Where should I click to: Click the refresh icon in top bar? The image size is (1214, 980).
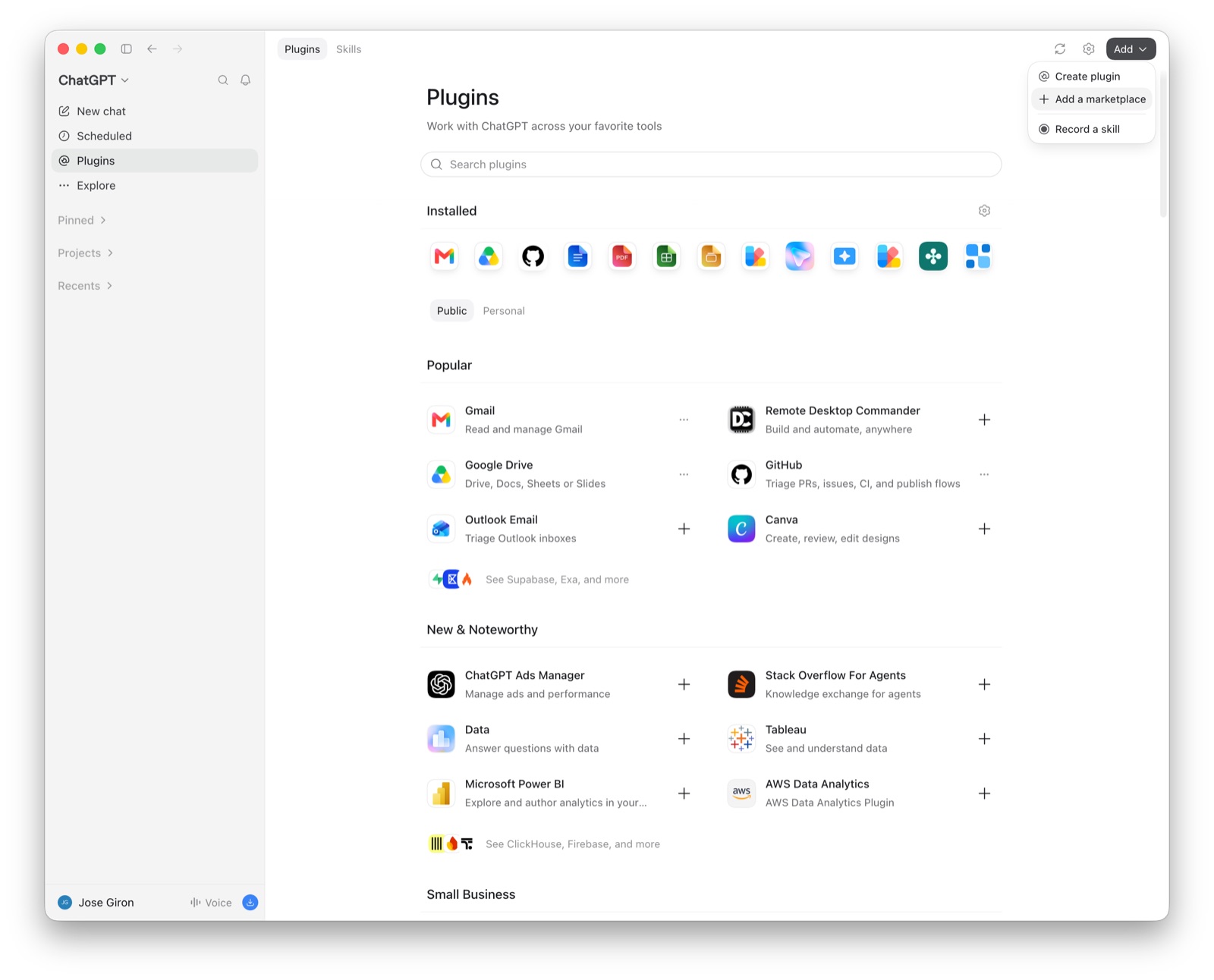pos(1060,49)
